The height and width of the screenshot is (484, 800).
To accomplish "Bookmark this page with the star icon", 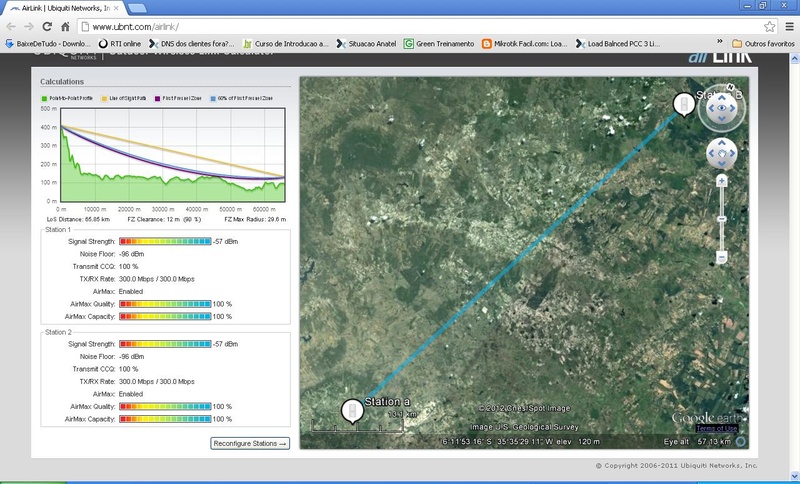I will click(769, 27).
